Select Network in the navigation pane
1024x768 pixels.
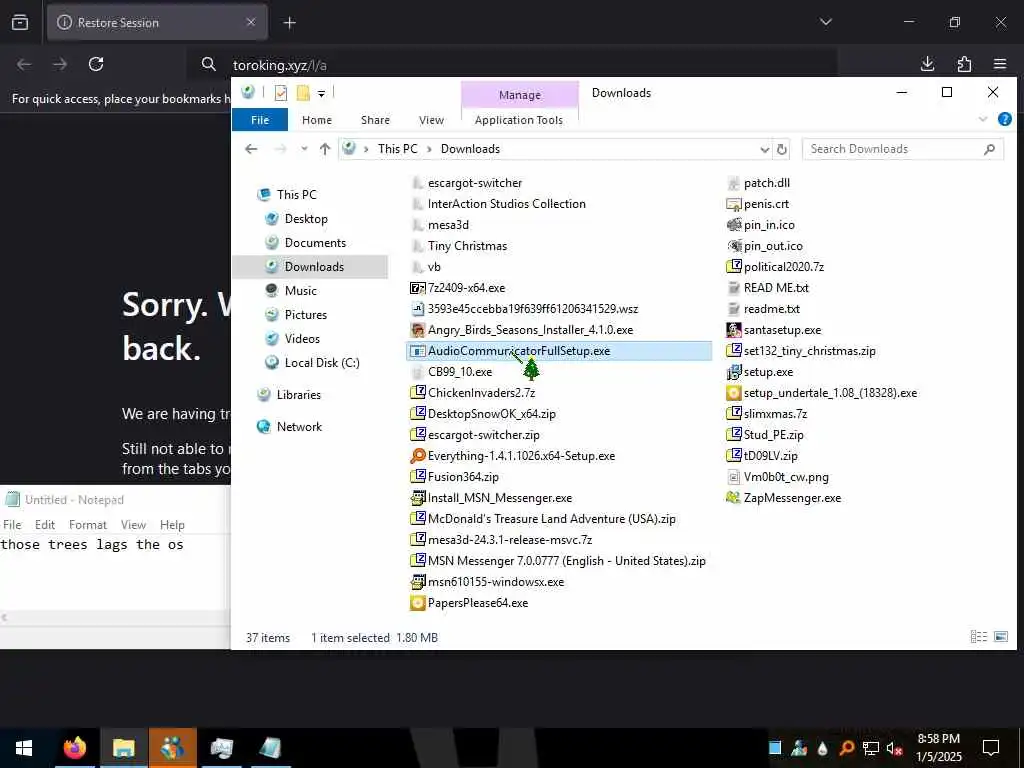point(299,426)
